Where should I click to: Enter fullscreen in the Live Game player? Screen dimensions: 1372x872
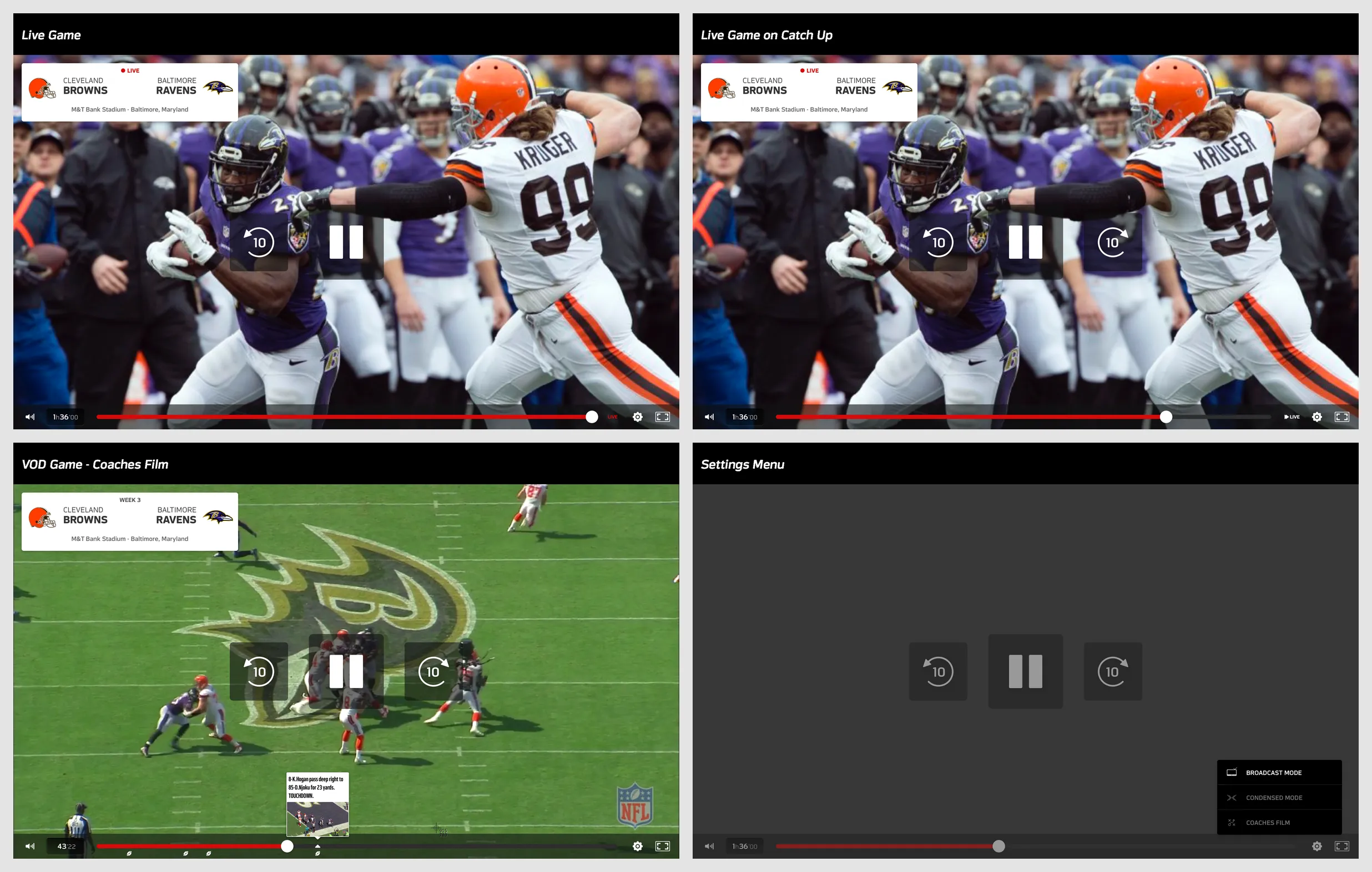point(662,417)
